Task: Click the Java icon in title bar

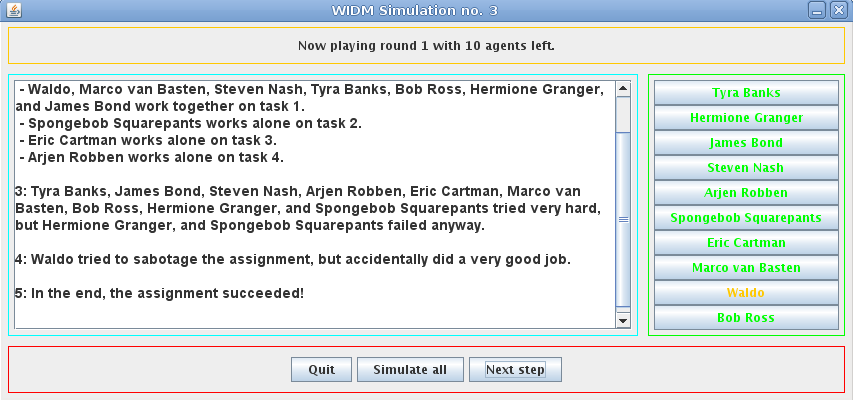Action: (x=14, y=10)
